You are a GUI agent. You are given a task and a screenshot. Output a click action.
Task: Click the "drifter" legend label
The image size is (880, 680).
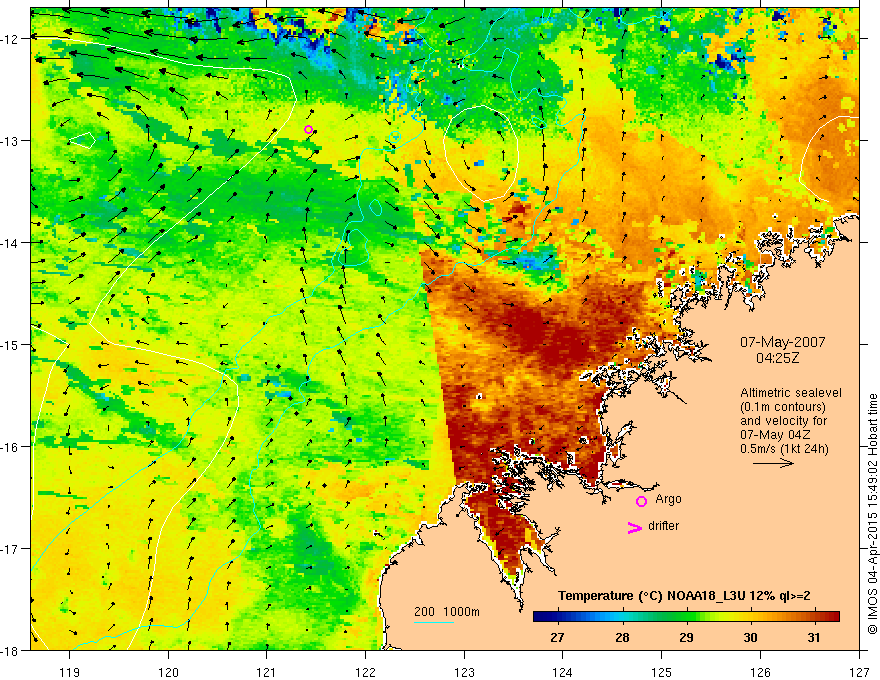point(663,526)
